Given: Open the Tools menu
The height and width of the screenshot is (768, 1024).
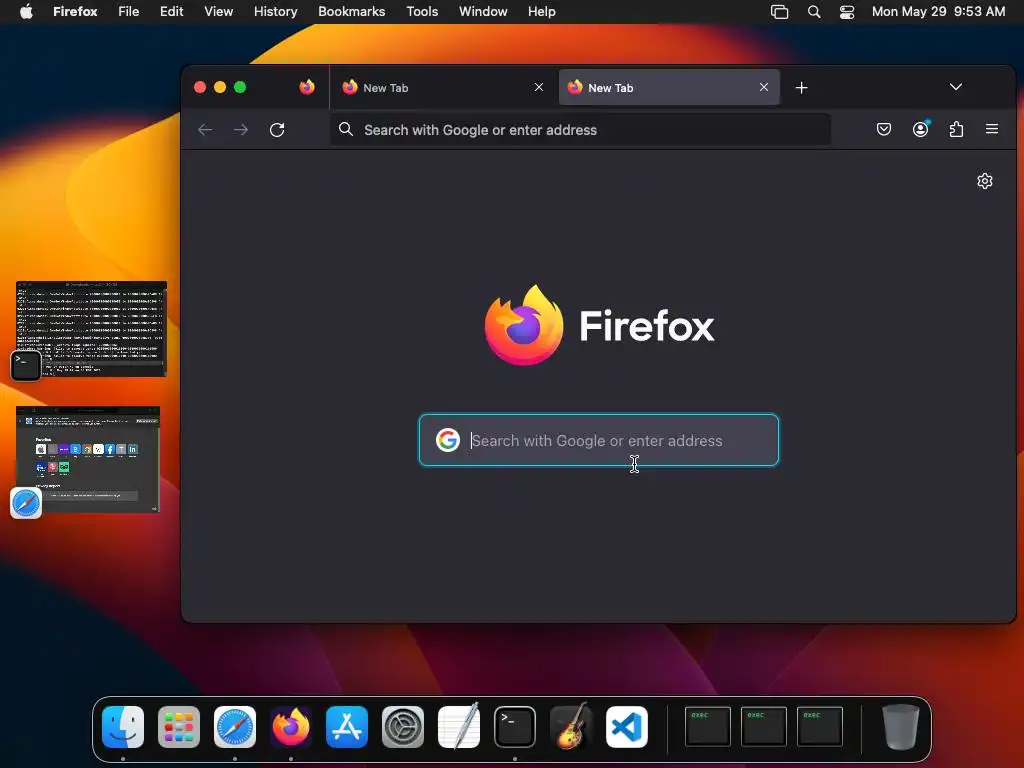Looking at the screenshot, I should coord(422,12).
